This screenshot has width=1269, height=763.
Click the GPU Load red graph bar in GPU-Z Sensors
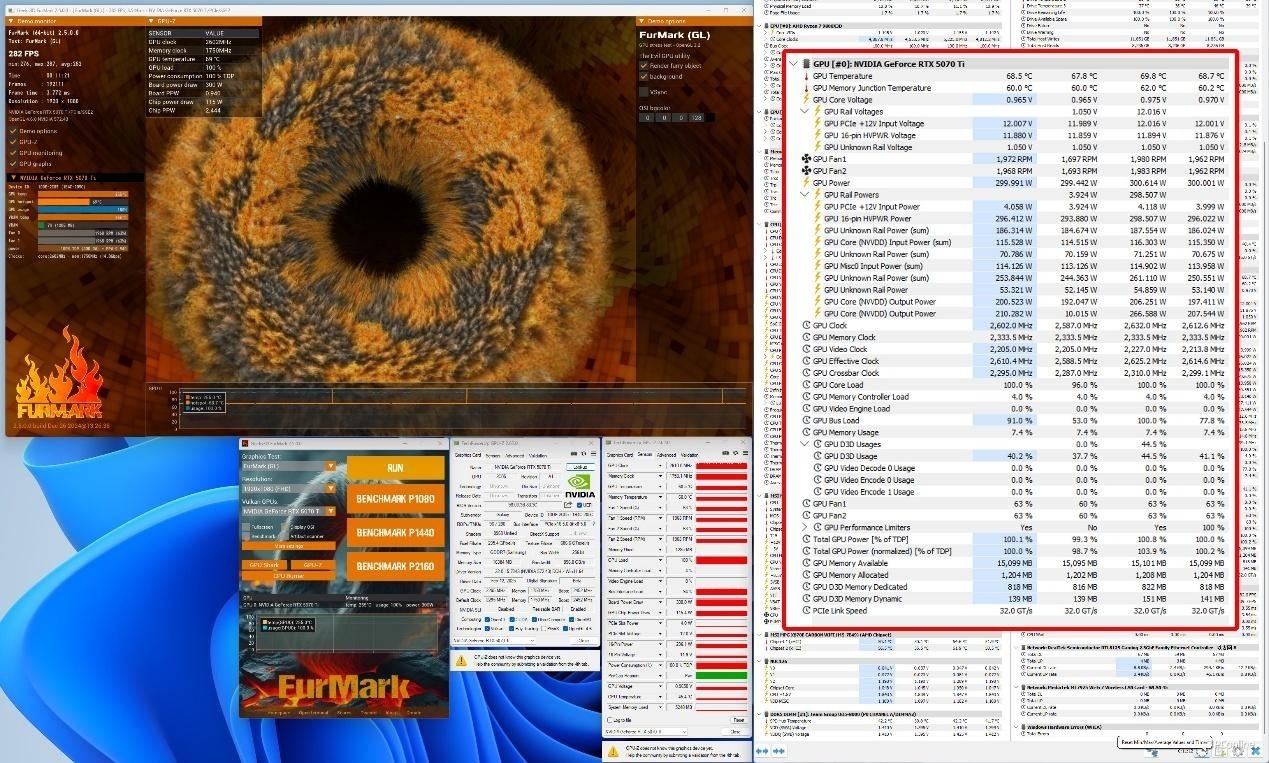[721, 560]
